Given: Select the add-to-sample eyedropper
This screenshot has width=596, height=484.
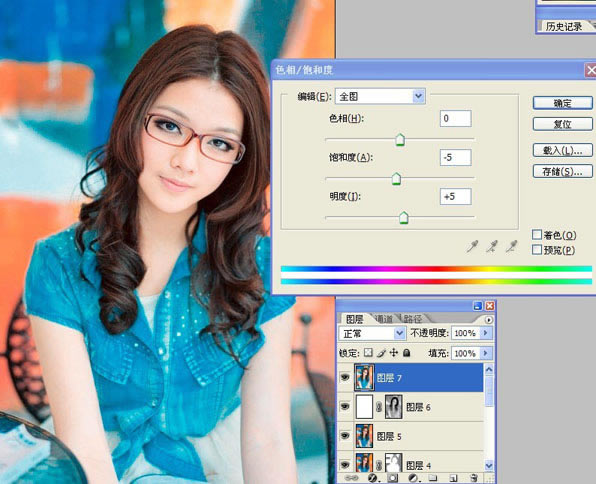Looking at the screenshot, I should pyautogui.click(x=492, y=247).
